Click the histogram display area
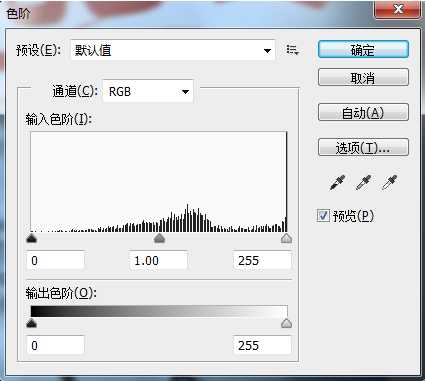This screenshot has width=425, height=381. click(x=159, y=182)
